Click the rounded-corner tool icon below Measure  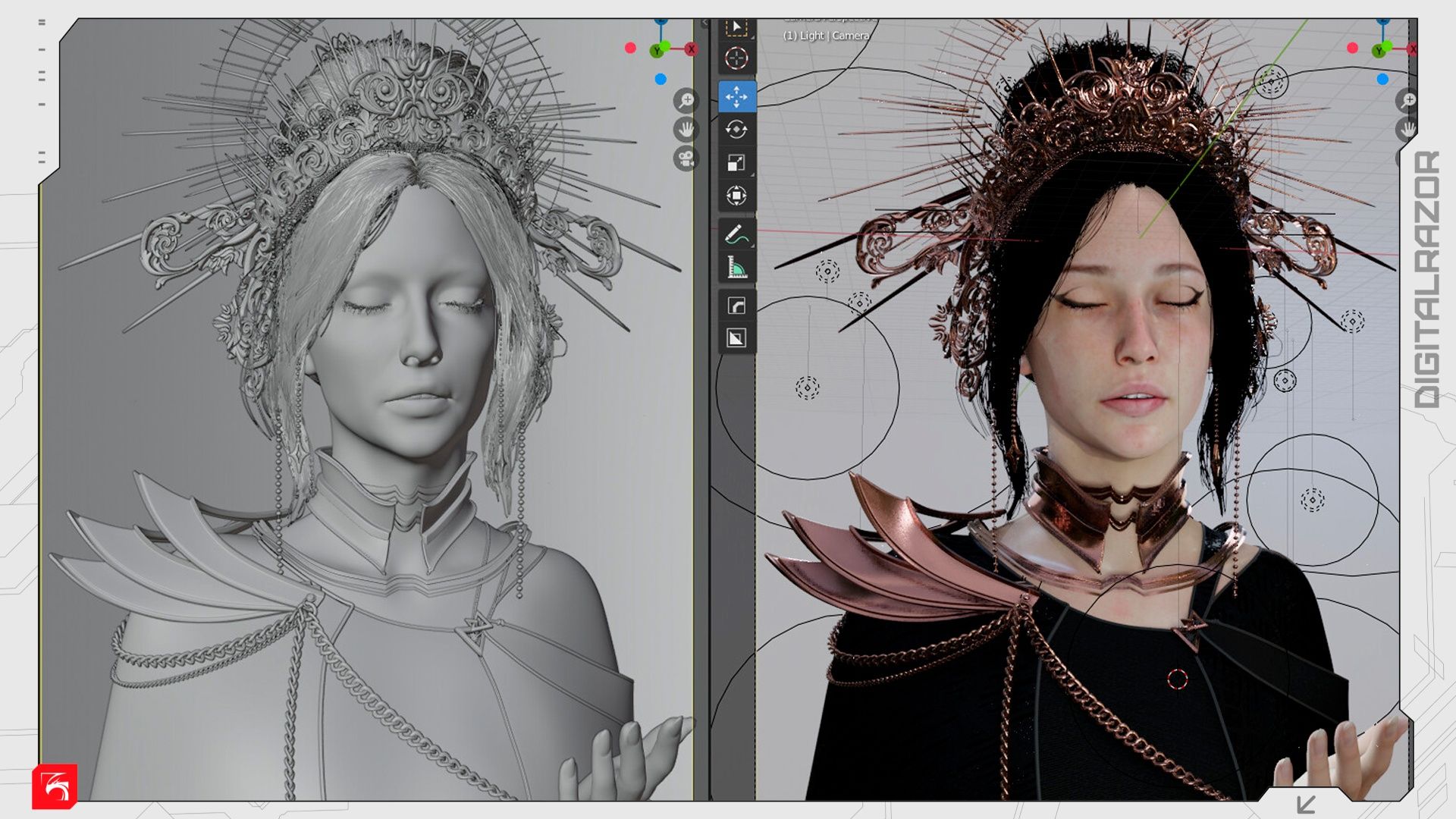click(x=736, y=306)
